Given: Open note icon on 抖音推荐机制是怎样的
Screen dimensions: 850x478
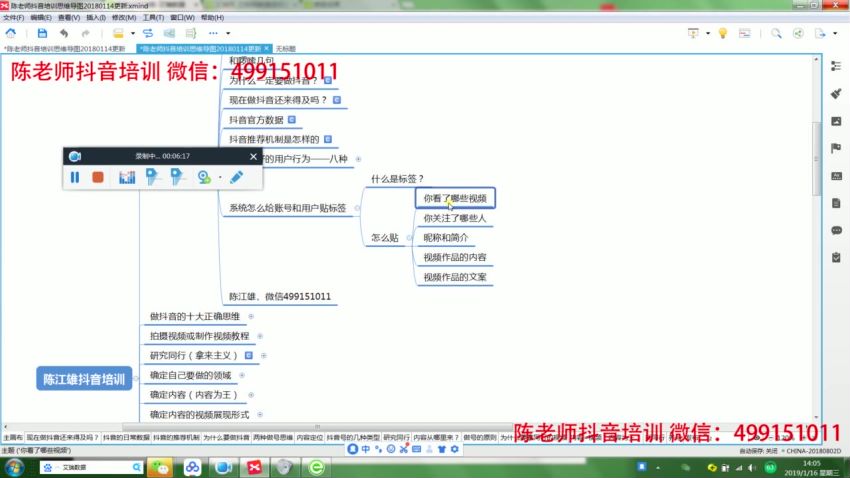Looking at the screenshot, I should 327,139.
